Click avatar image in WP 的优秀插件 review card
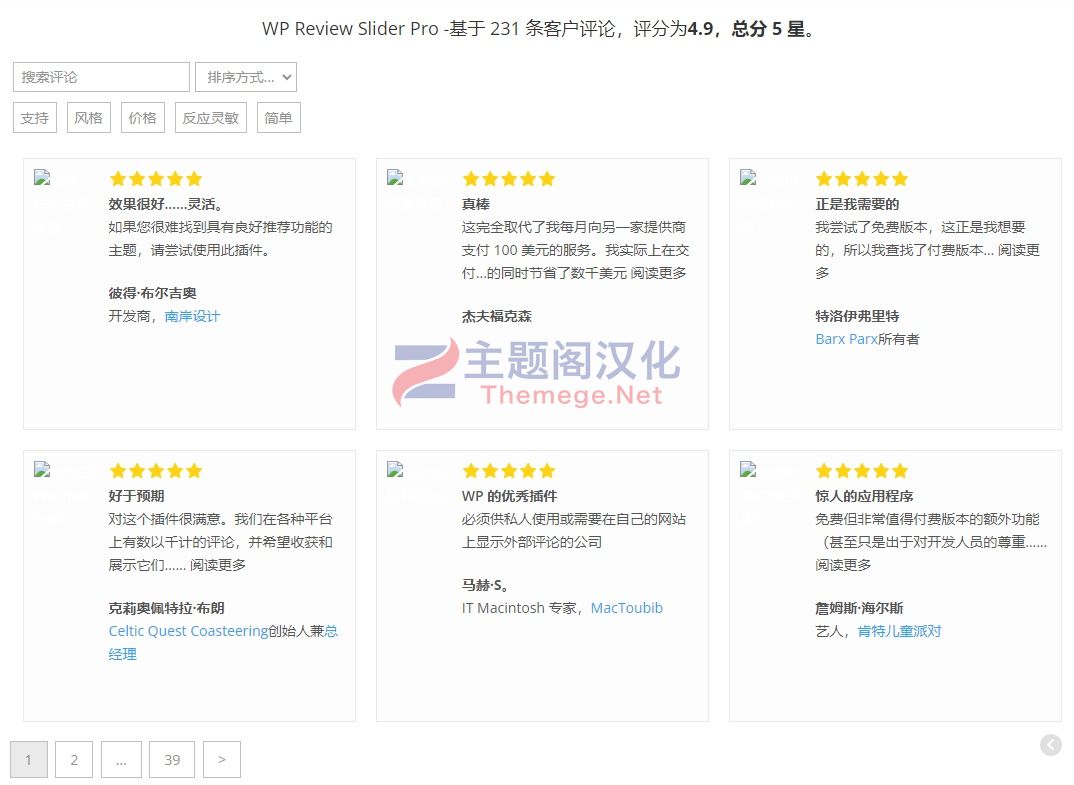Viewport: 1074px width, 785px height. pyautogui.click(x=395, y=470)
